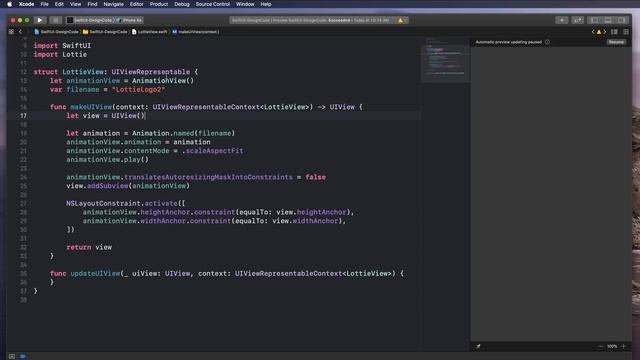Click the .scaleAspectFit value
The image size is (640, 360).
point(212,151)
